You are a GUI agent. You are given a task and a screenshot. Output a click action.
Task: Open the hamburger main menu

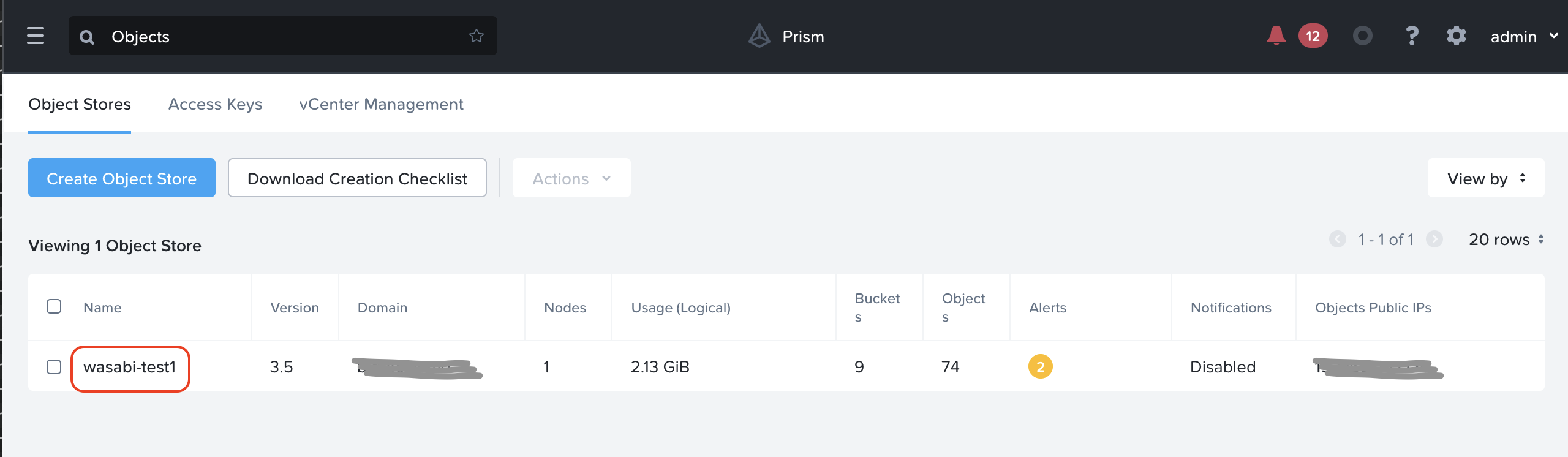pos(36,36)
